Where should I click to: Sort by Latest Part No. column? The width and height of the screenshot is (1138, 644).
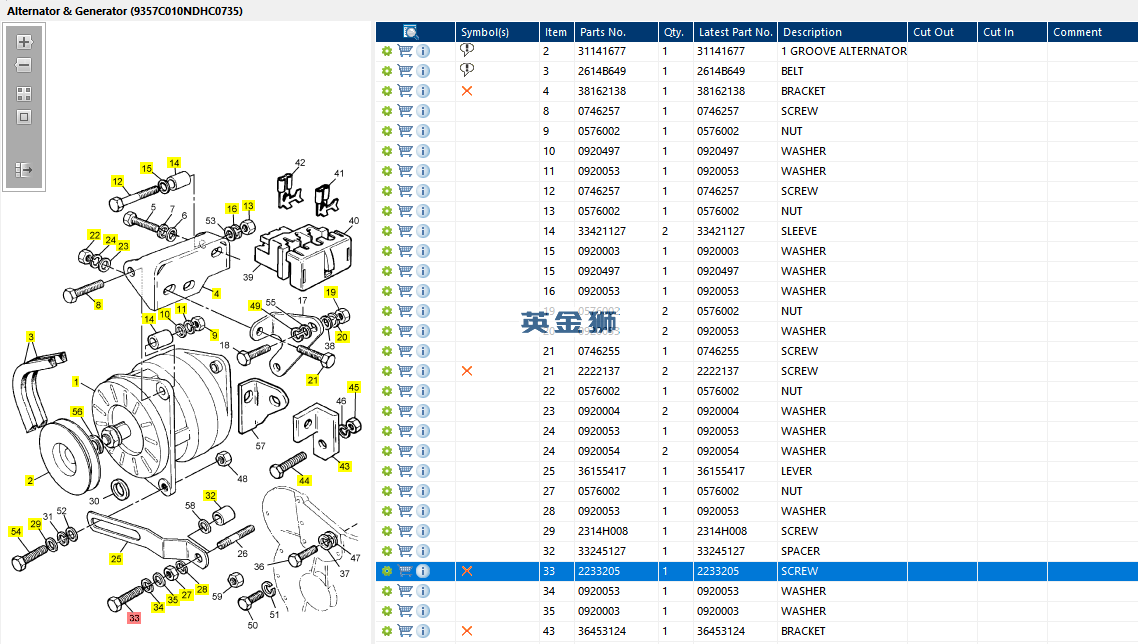click(x=734, y=32)
